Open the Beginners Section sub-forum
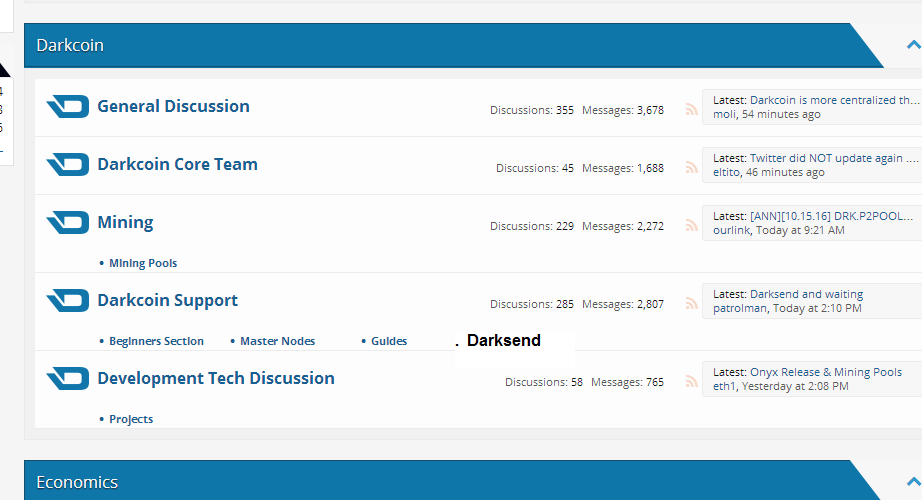The width and height of the screenshot is (922, 500). (x=156, y=341)
